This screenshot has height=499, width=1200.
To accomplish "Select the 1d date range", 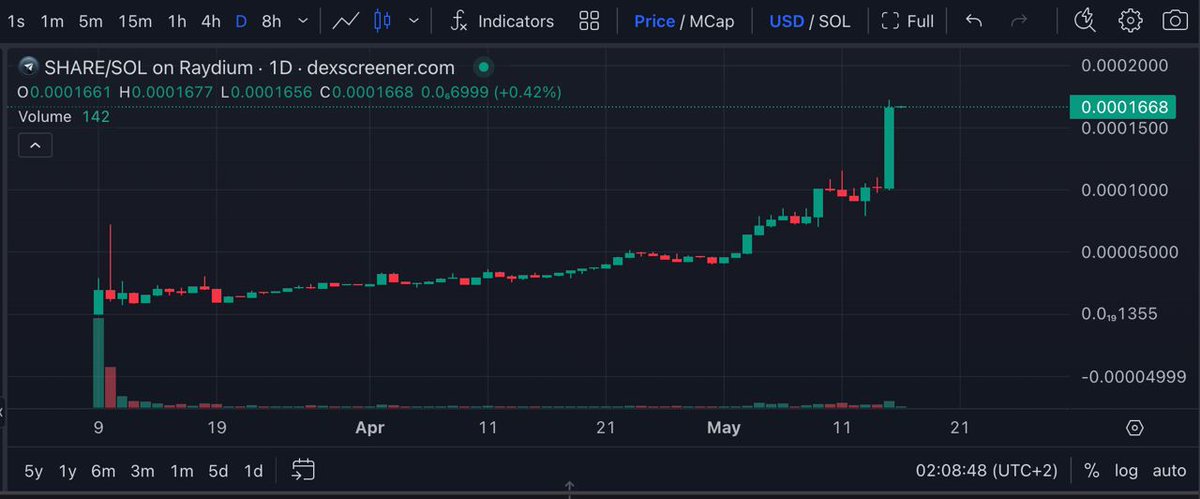I will click(x=254, y=470).
